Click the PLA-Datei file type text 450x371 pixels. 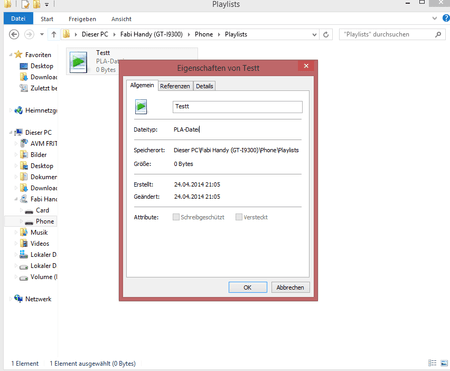187,129
